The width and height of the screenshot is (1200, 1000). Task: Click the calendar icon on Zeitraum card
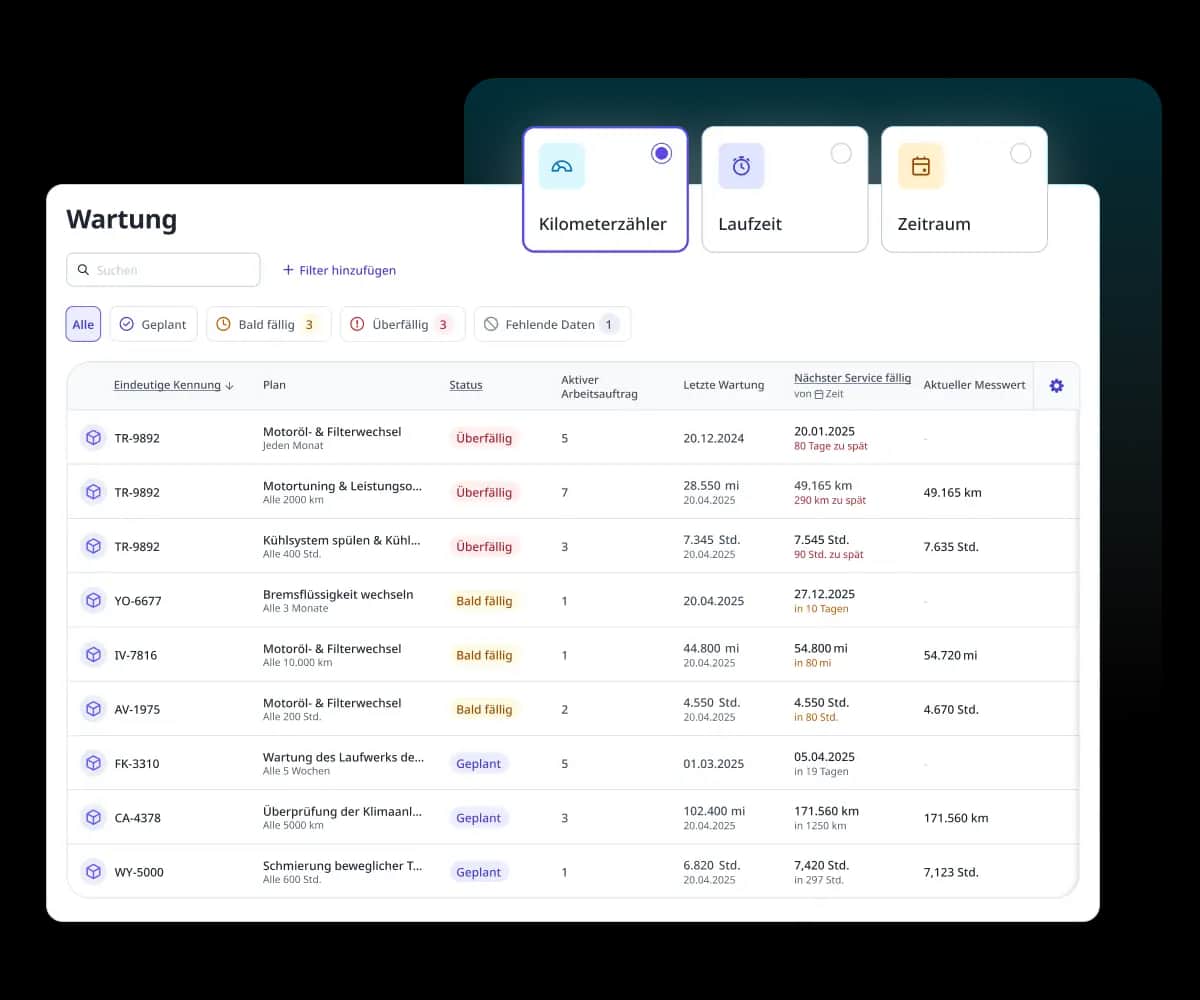pos(920,166)
